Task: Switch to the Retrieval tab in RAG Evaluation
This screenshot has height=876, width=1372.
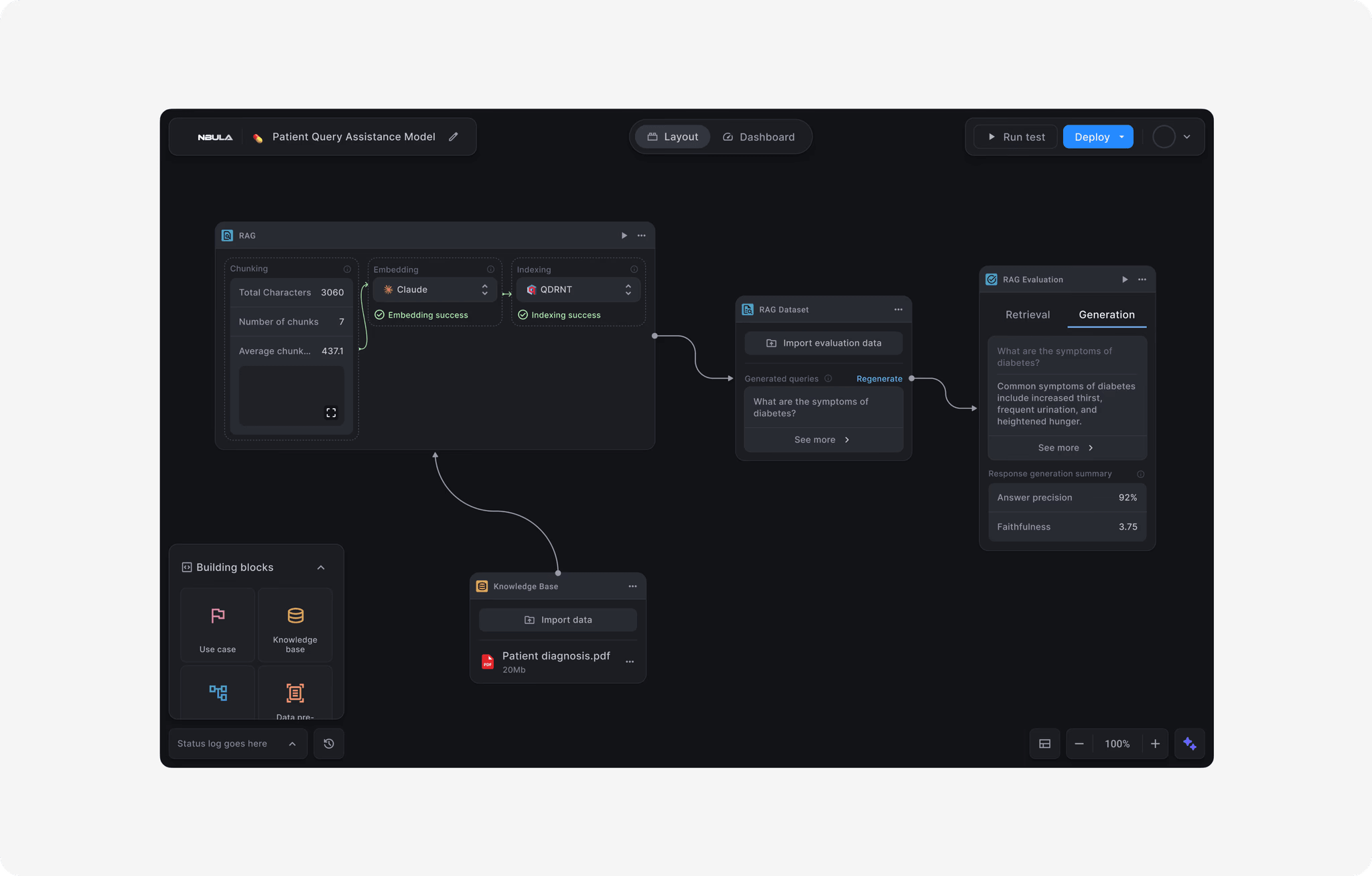Action: tap(1027, 314)
